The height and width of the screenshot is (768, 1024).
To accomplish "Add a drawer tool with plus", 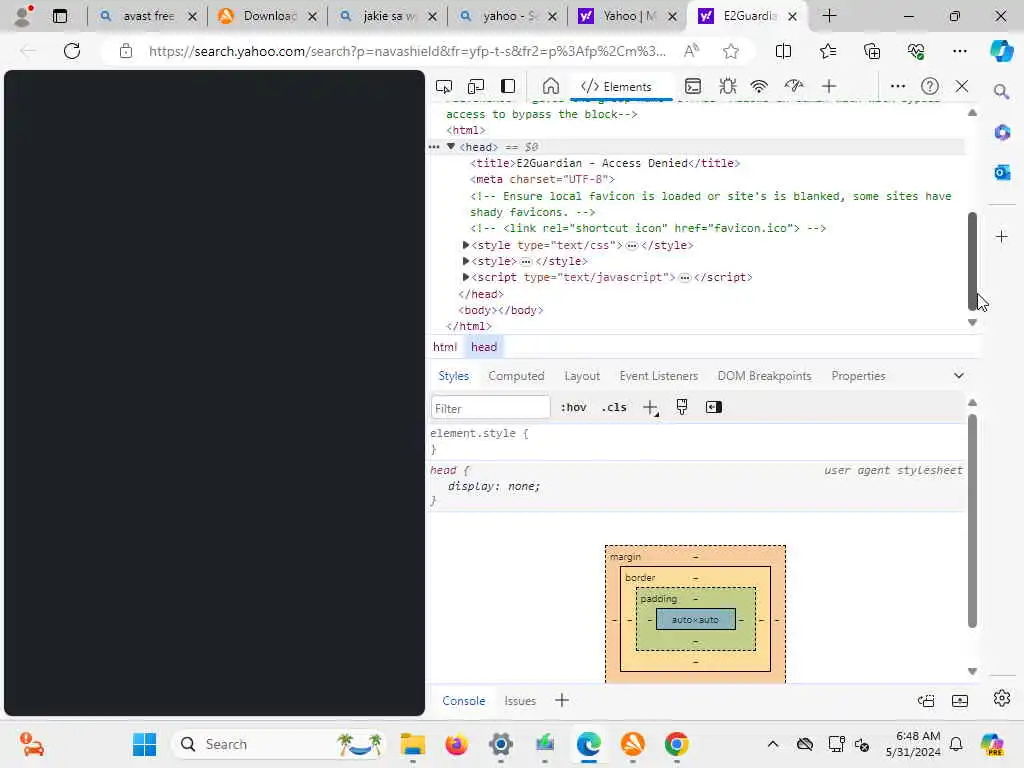I will tap(562, 700).
